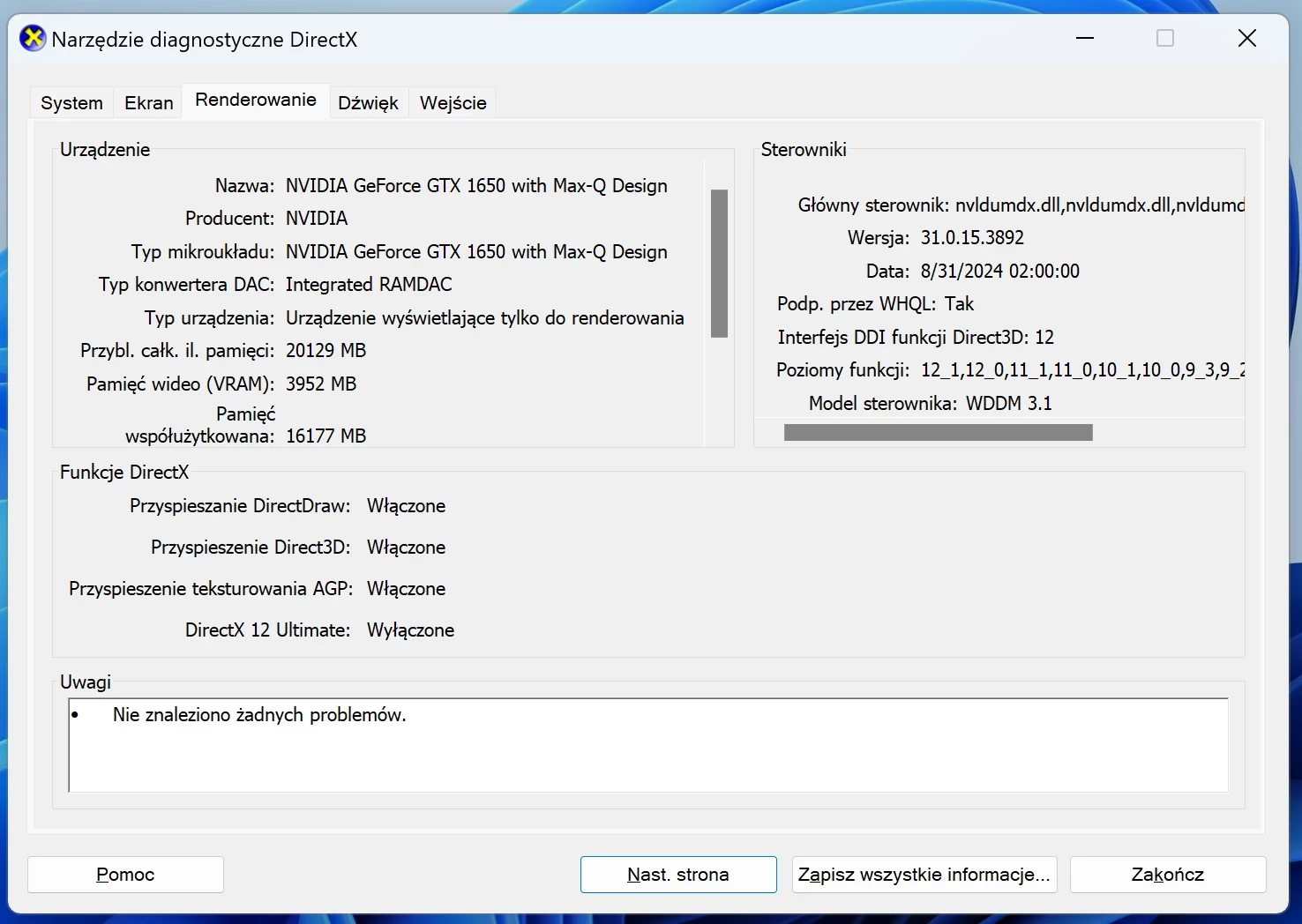
Task: Go to next page with Nast. strona
Action: click(678, 875)
